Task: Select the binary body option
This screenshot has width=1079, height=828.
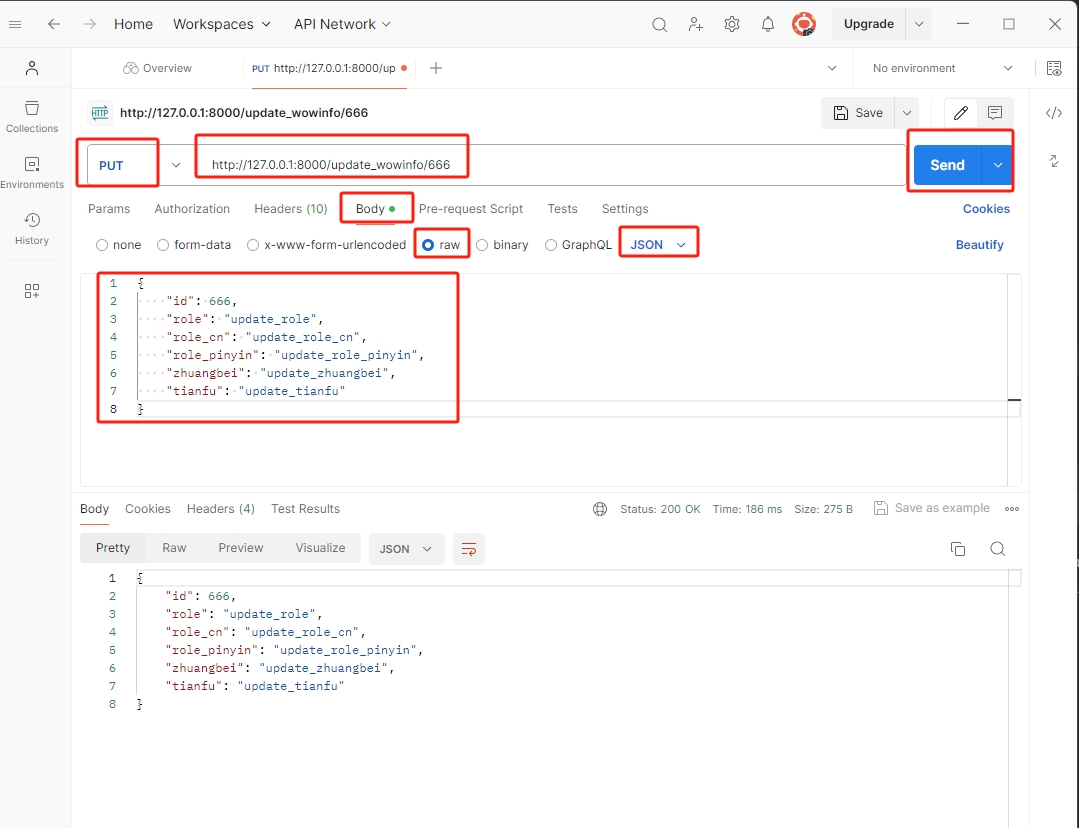Action: point(502,245)
